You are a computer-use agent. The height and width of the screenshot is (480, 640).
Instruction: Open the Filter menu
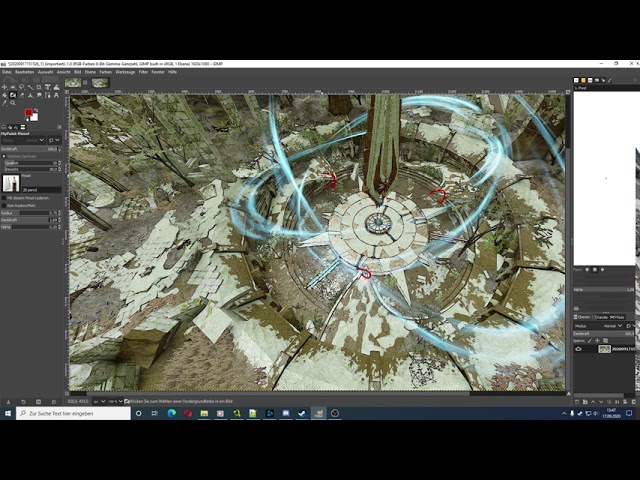tap(143, 72)
